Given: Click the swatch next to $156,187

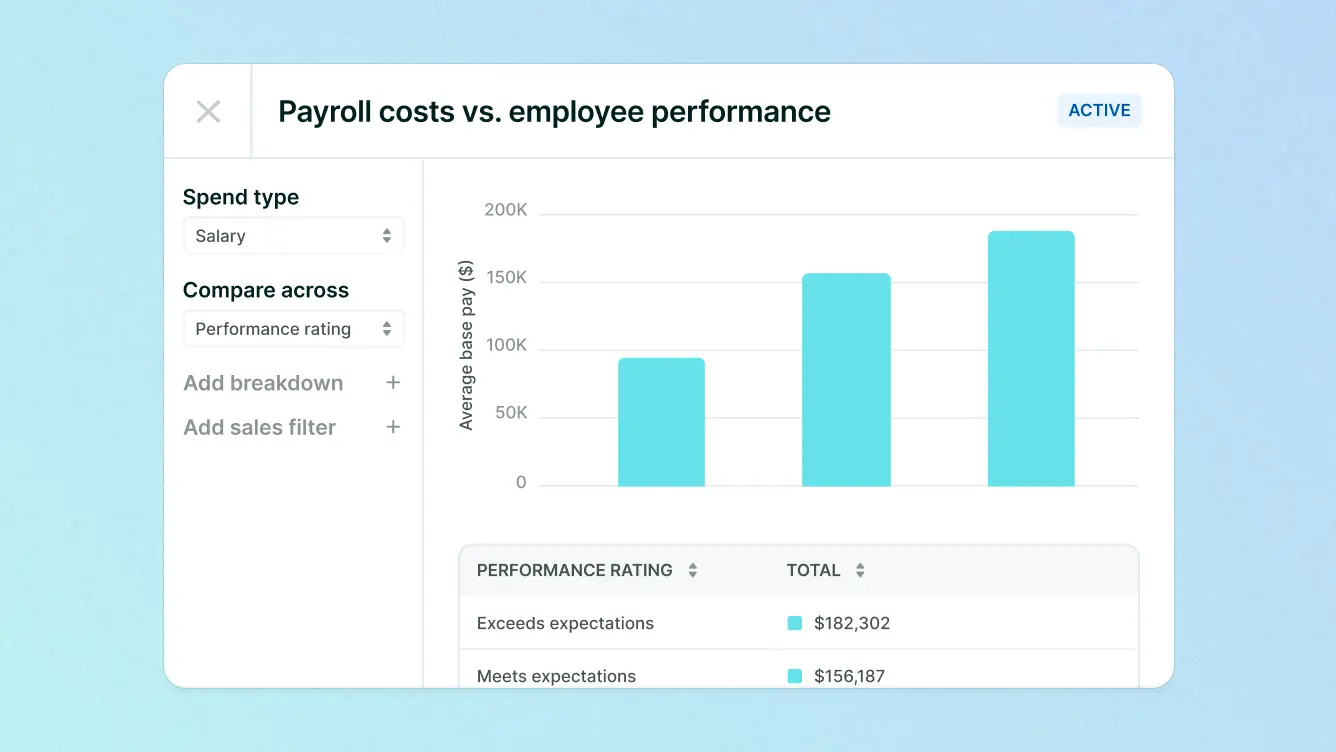Looking at the screenshot, I should pyautogui.click(x=795, y=676).
